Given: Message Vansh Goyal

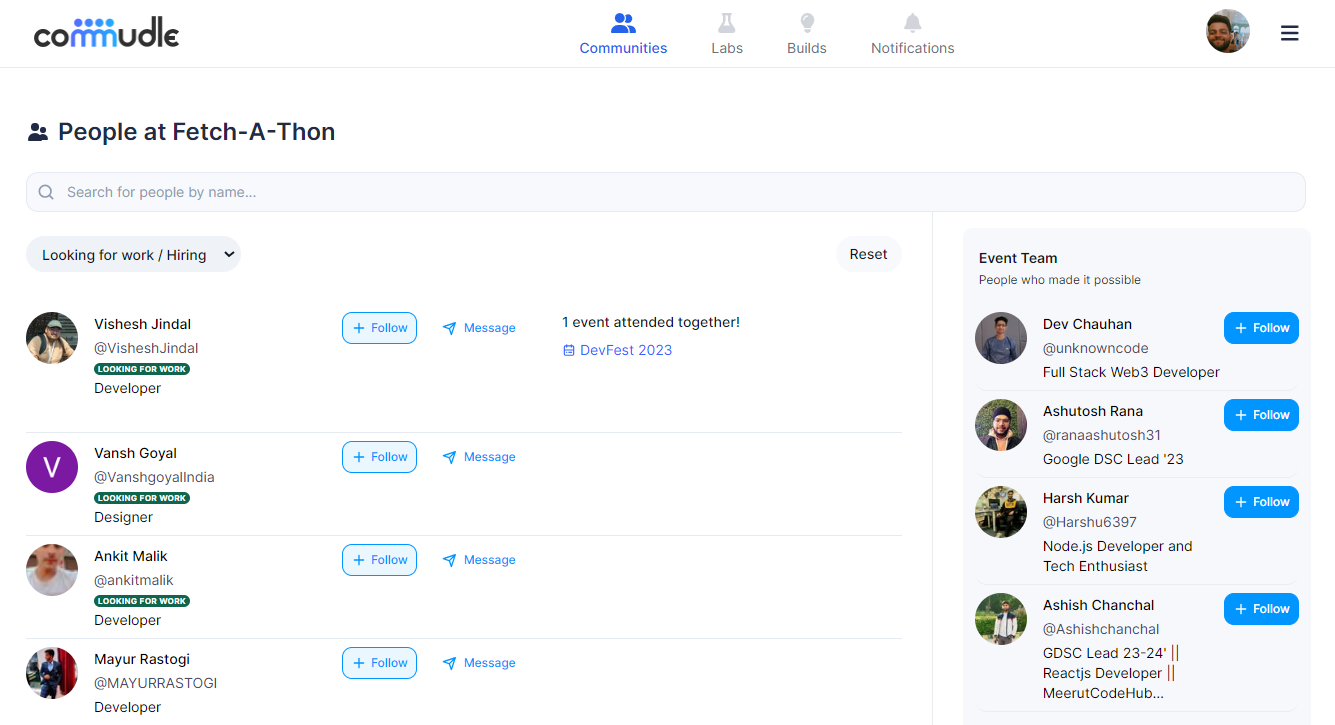Looking at the screenshot, I should 479,457.
